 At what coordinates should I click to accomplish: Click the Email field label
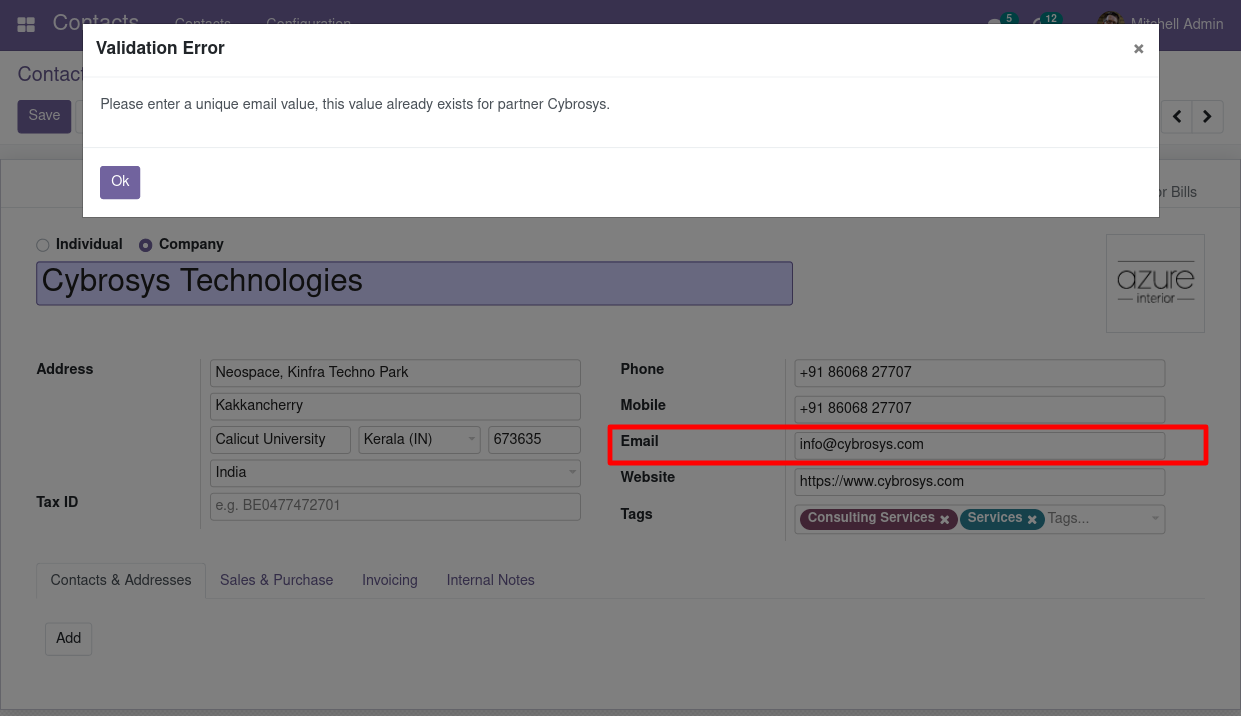click(640, 442)
